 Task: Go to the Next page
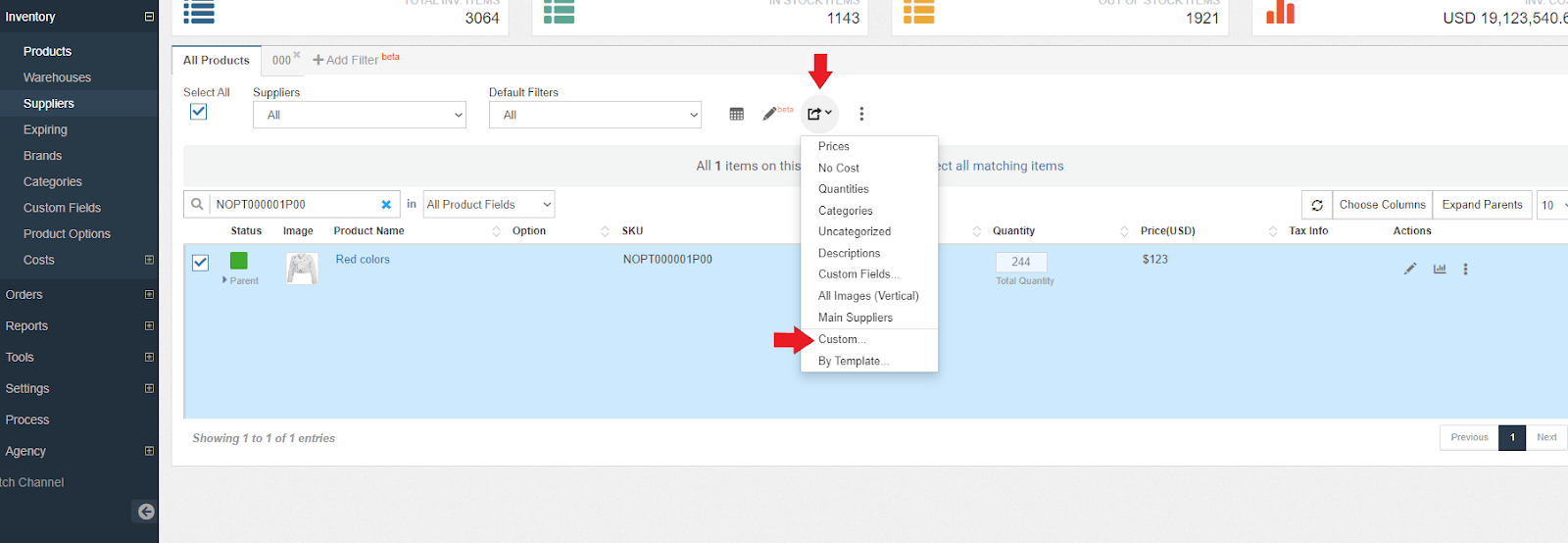(x=1546, y=437)
